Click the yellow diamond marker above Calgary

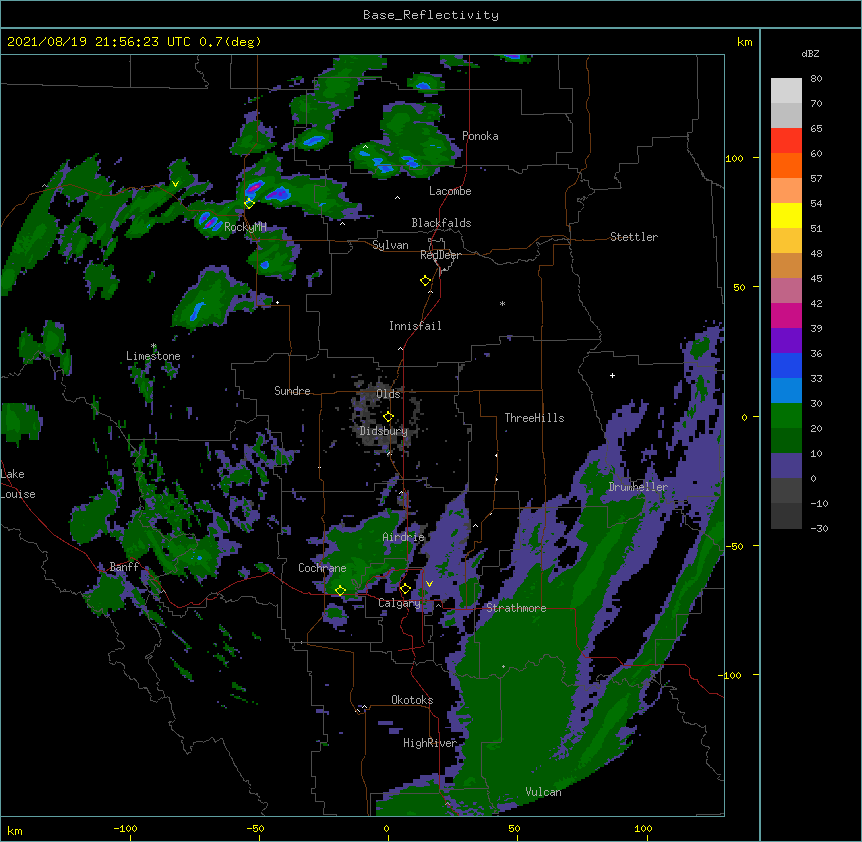coord(405,589)
